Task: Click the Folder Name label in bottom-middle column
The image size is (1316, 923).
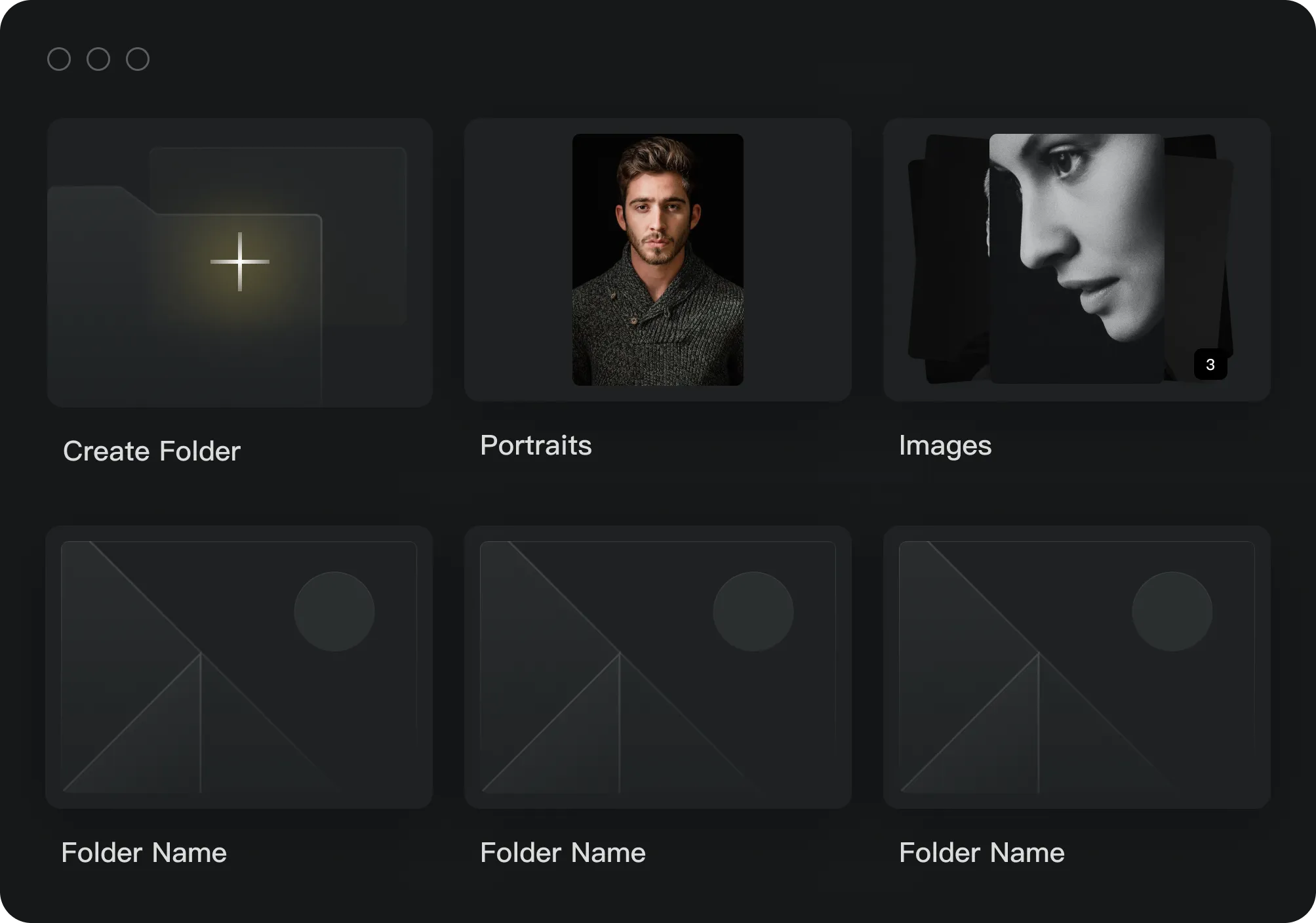Action: pos(563,853)
